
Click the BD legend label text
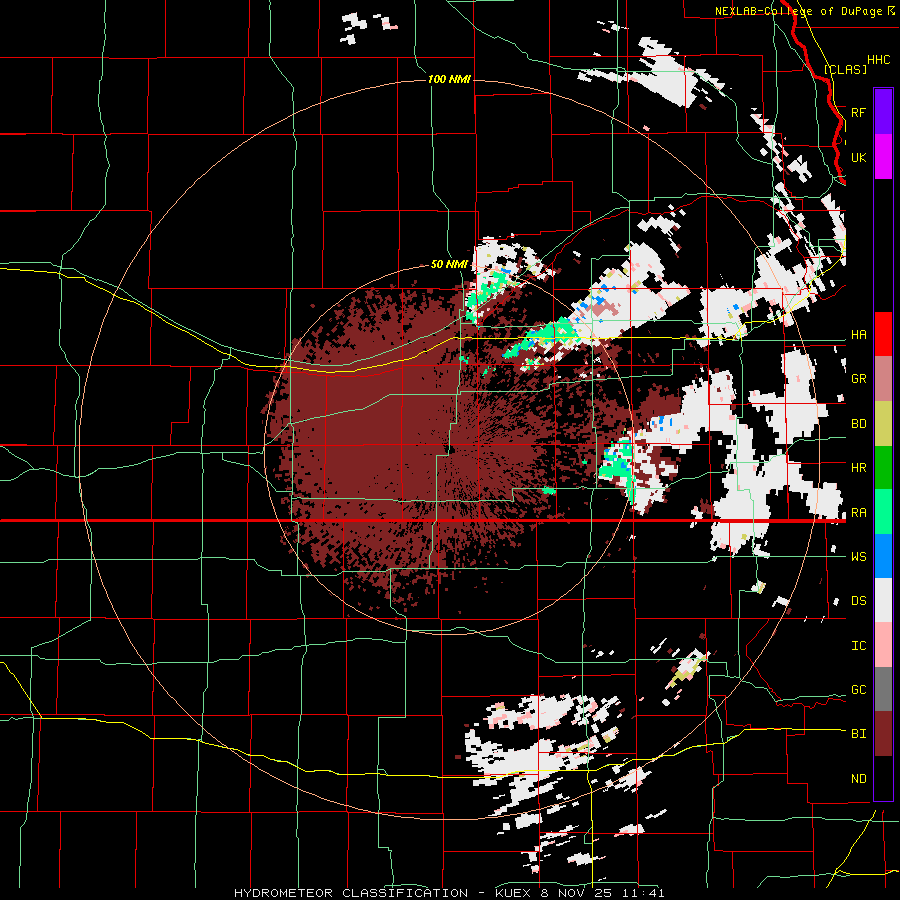coord(858,424)
